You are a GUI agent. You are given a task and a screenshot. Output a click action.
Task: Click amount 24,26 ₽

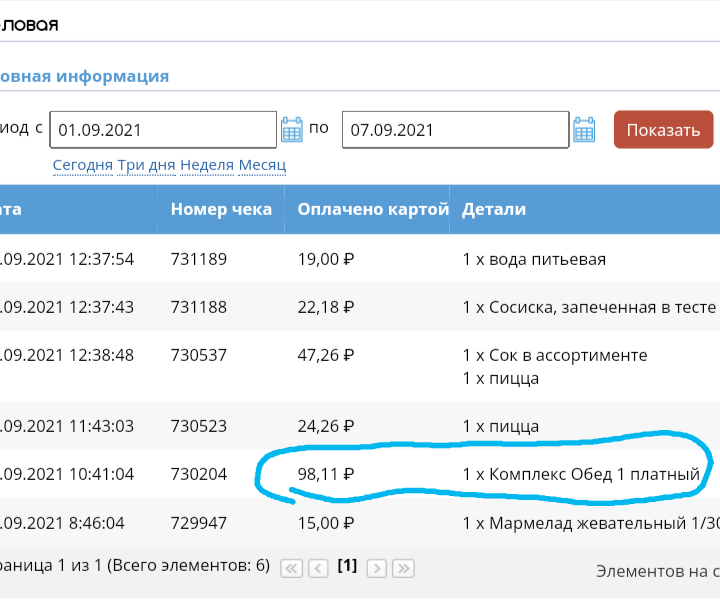pos(326,427)
